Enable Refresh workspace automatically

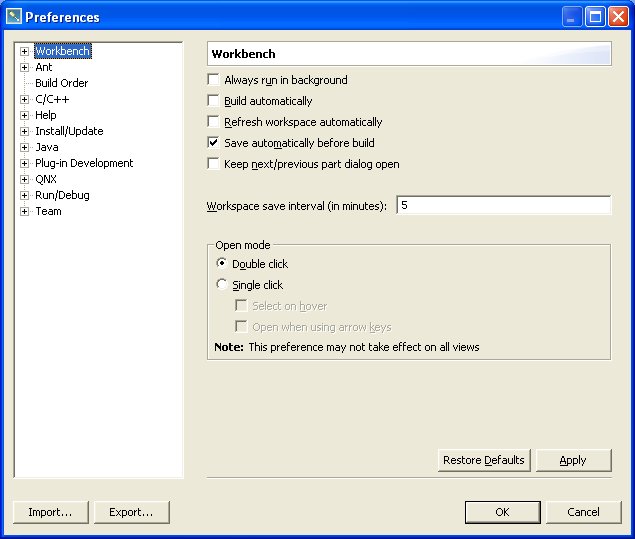tap(213, 122)
